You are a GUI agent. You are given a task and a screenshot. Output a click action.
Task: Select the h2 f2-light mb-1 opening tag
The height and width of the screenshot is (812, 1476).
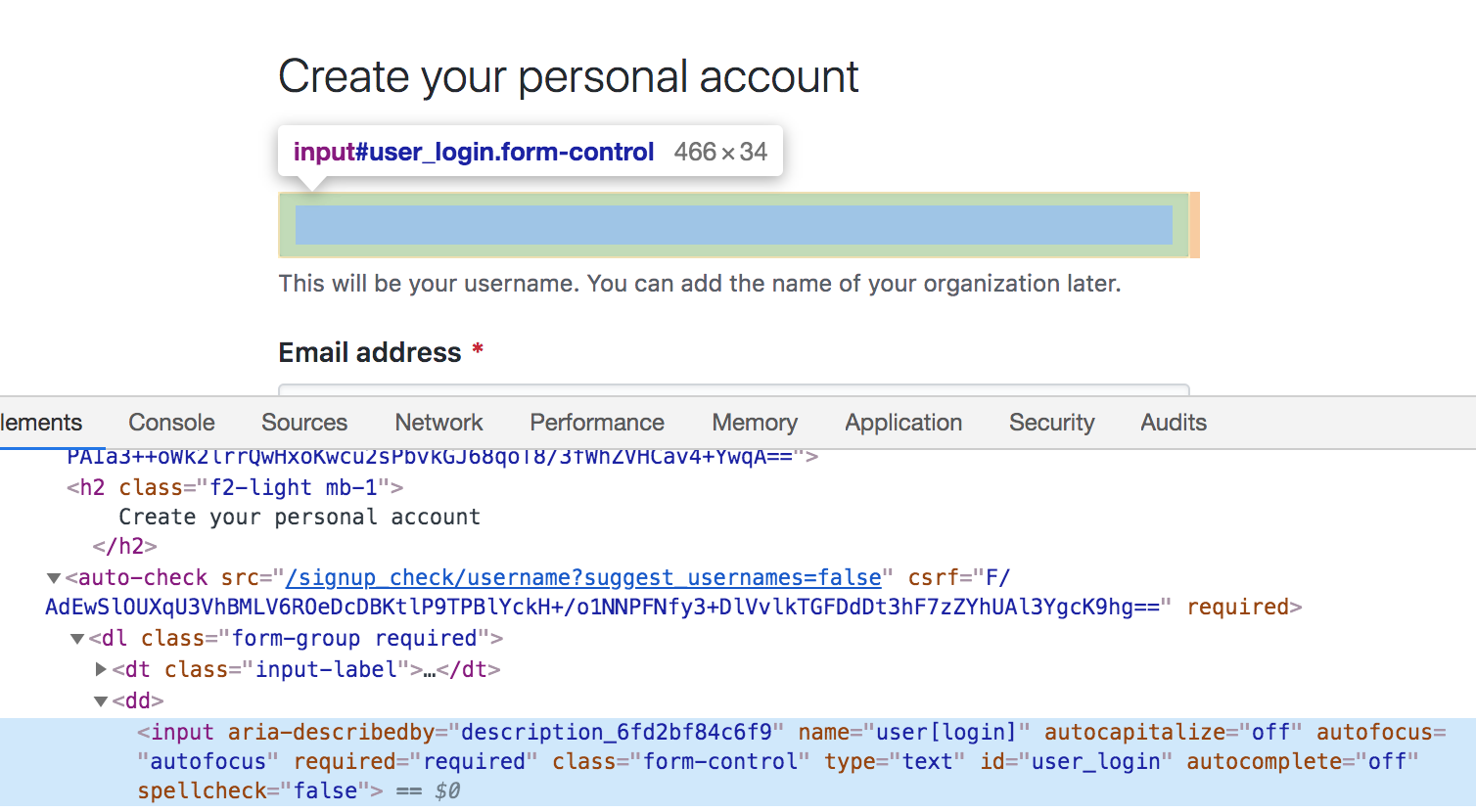(x=235, y=487)
